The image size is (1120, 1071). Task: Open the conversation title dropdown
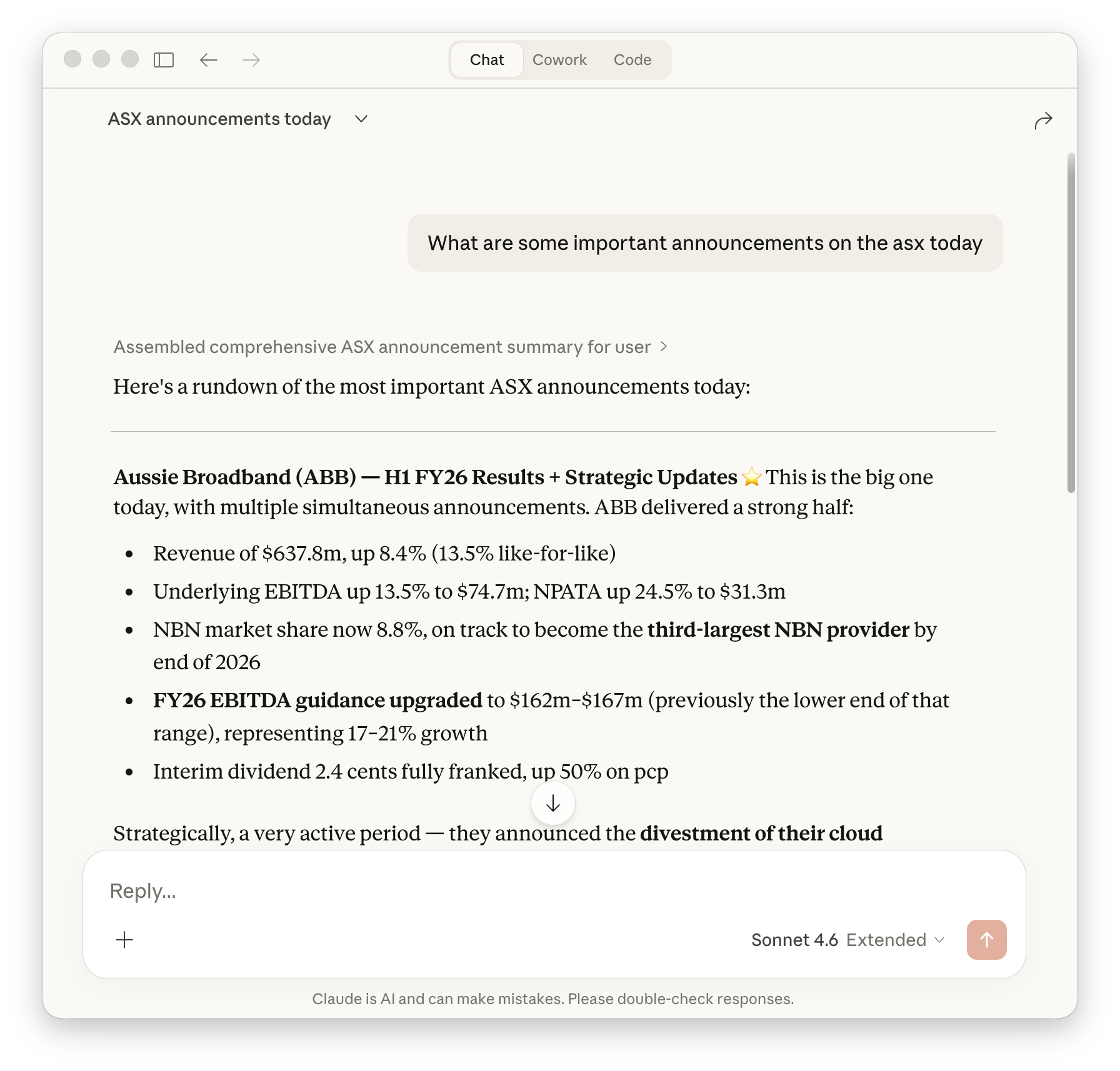click(361, 119)
